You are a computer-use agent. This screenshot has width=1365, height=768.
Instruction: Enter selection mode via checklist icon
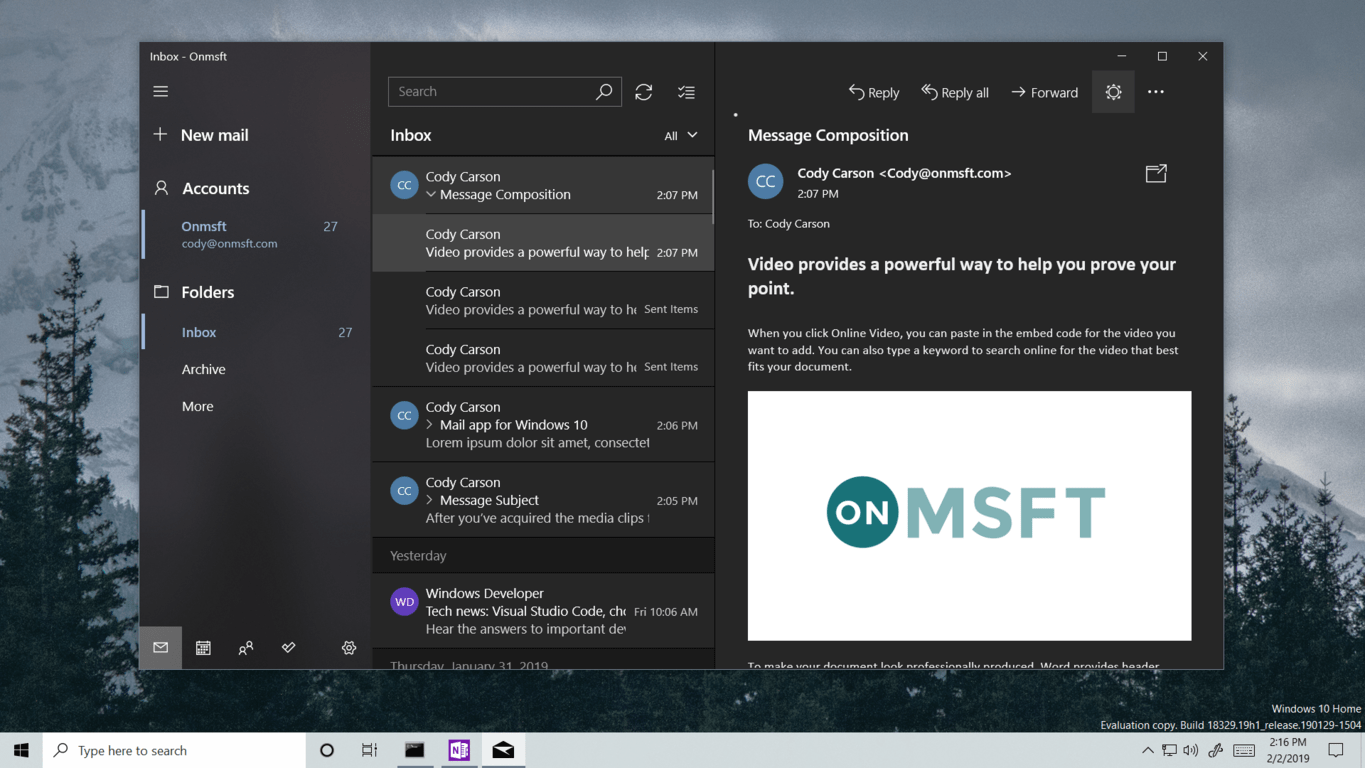(686, 92)
